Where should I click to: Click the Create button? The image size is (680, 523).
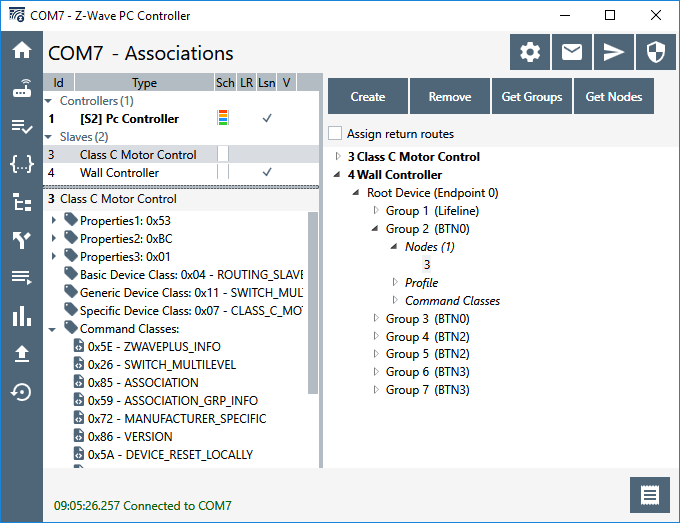coord(367,97)
